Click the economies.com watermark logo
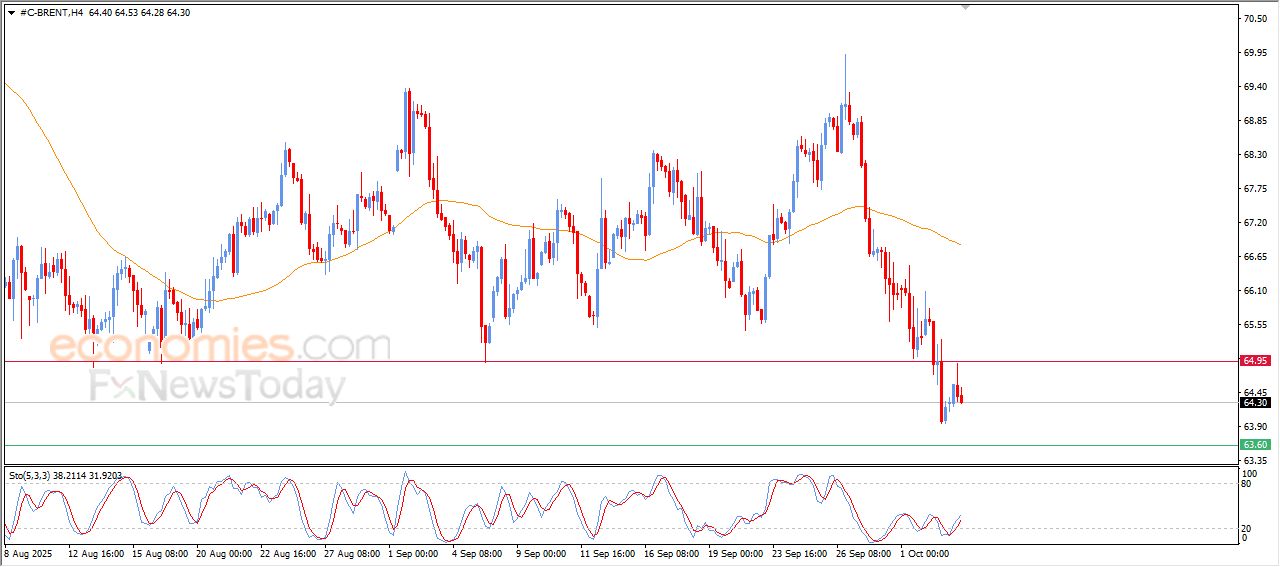This screenshot has width=1280, height=567. click(219, 347)
